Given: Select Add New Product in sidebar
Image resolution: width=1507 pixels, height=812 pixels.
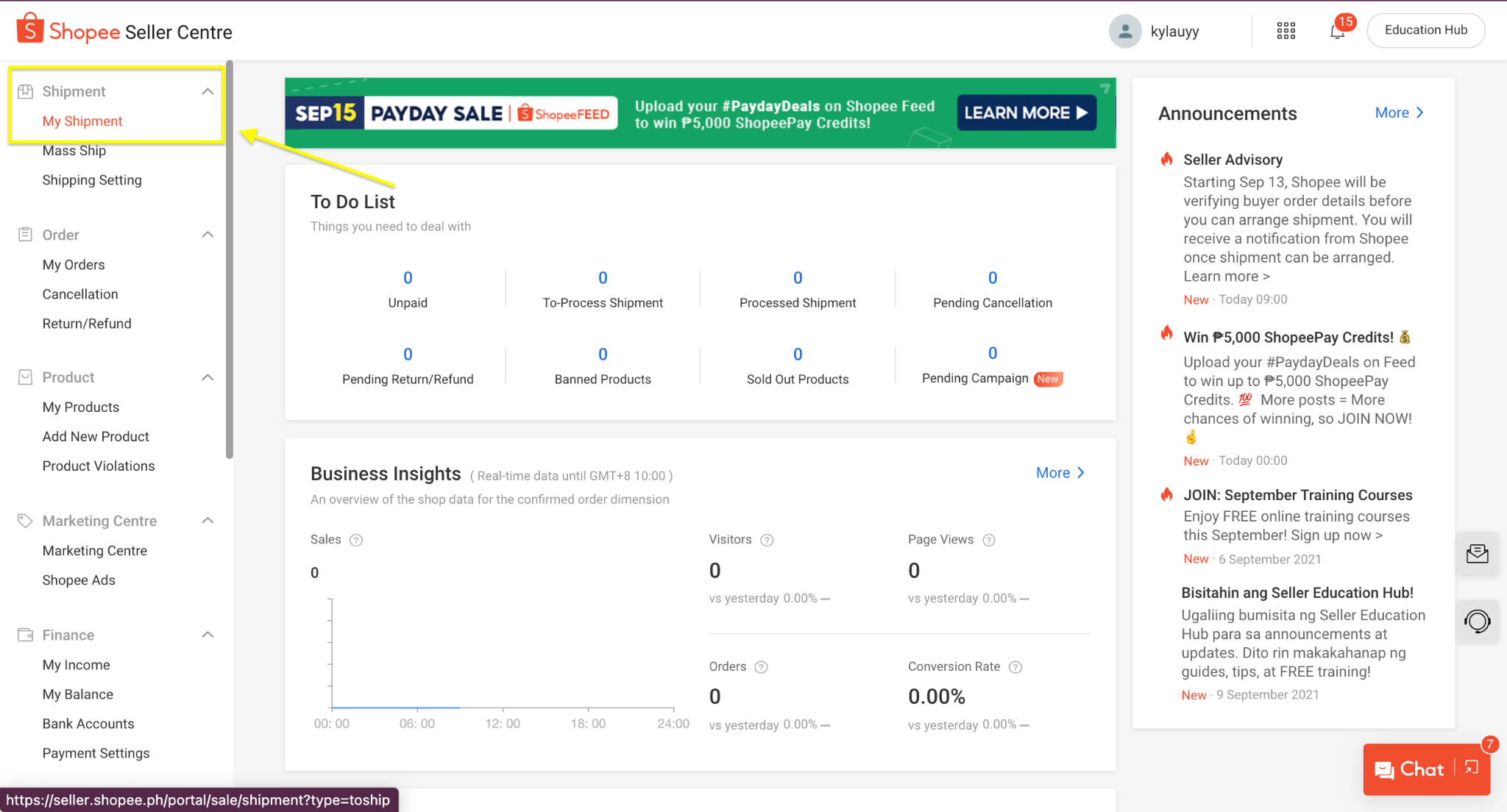Looking at the screenshot, I should click(96, 437).
